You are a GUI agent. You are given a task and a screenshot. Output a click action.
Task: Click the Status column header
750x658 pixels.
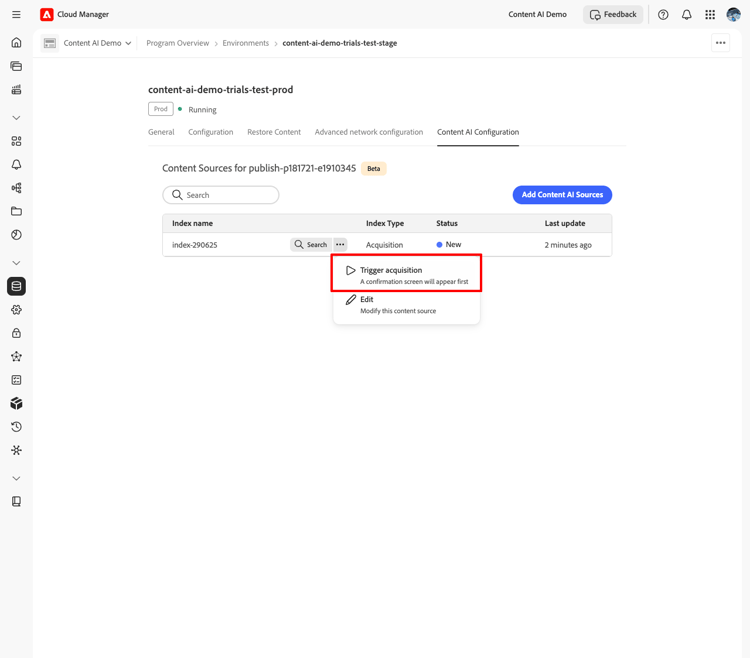coord(447,223)
